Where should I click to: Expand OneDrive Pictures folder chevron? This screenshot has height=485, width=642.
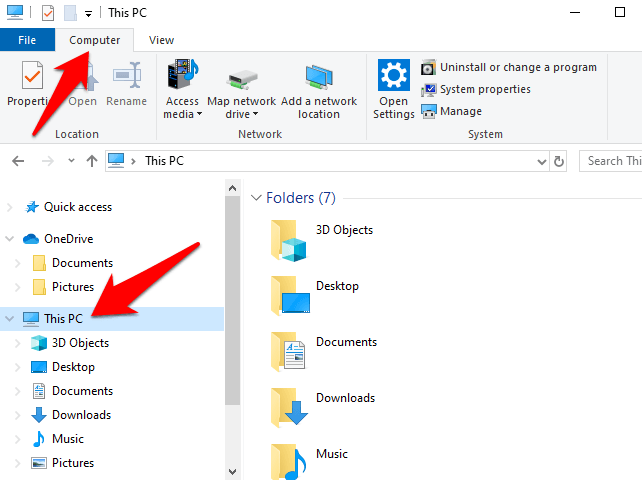[x=18, y=287]
